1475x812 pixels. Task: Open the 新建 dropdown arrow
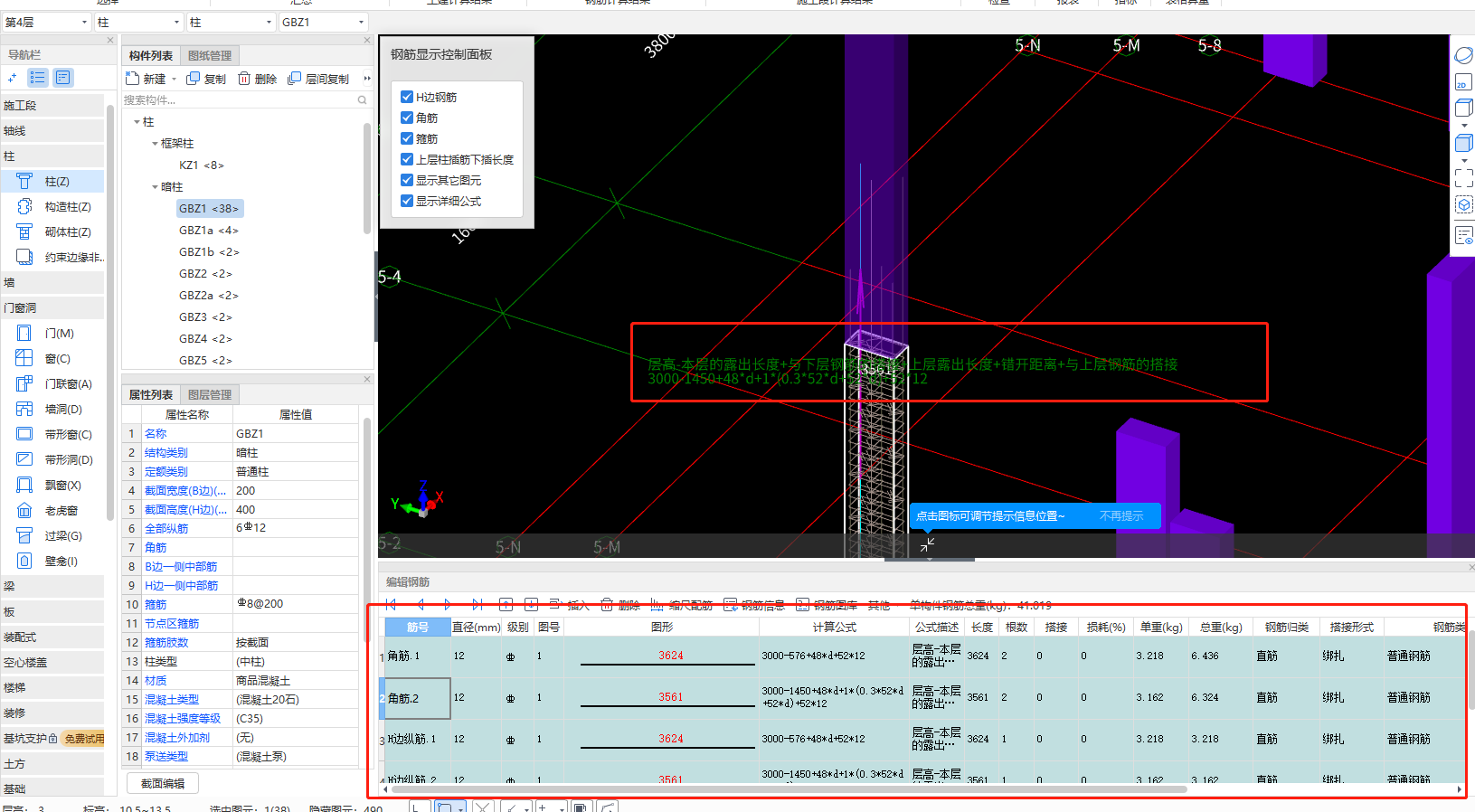174,80
